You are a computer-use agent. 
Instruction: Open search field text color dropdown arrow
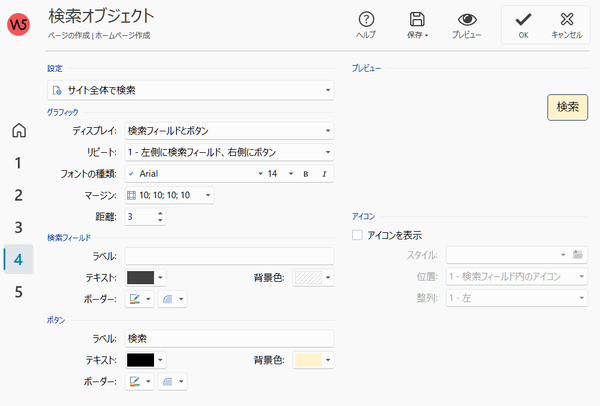(160, 278)
